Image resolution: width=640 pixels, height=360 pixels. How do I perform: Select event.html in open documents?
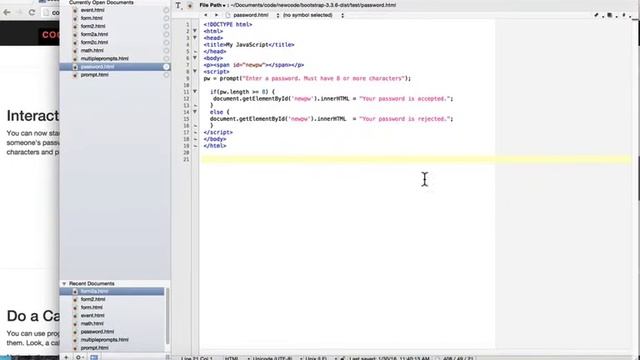[92, 10]
